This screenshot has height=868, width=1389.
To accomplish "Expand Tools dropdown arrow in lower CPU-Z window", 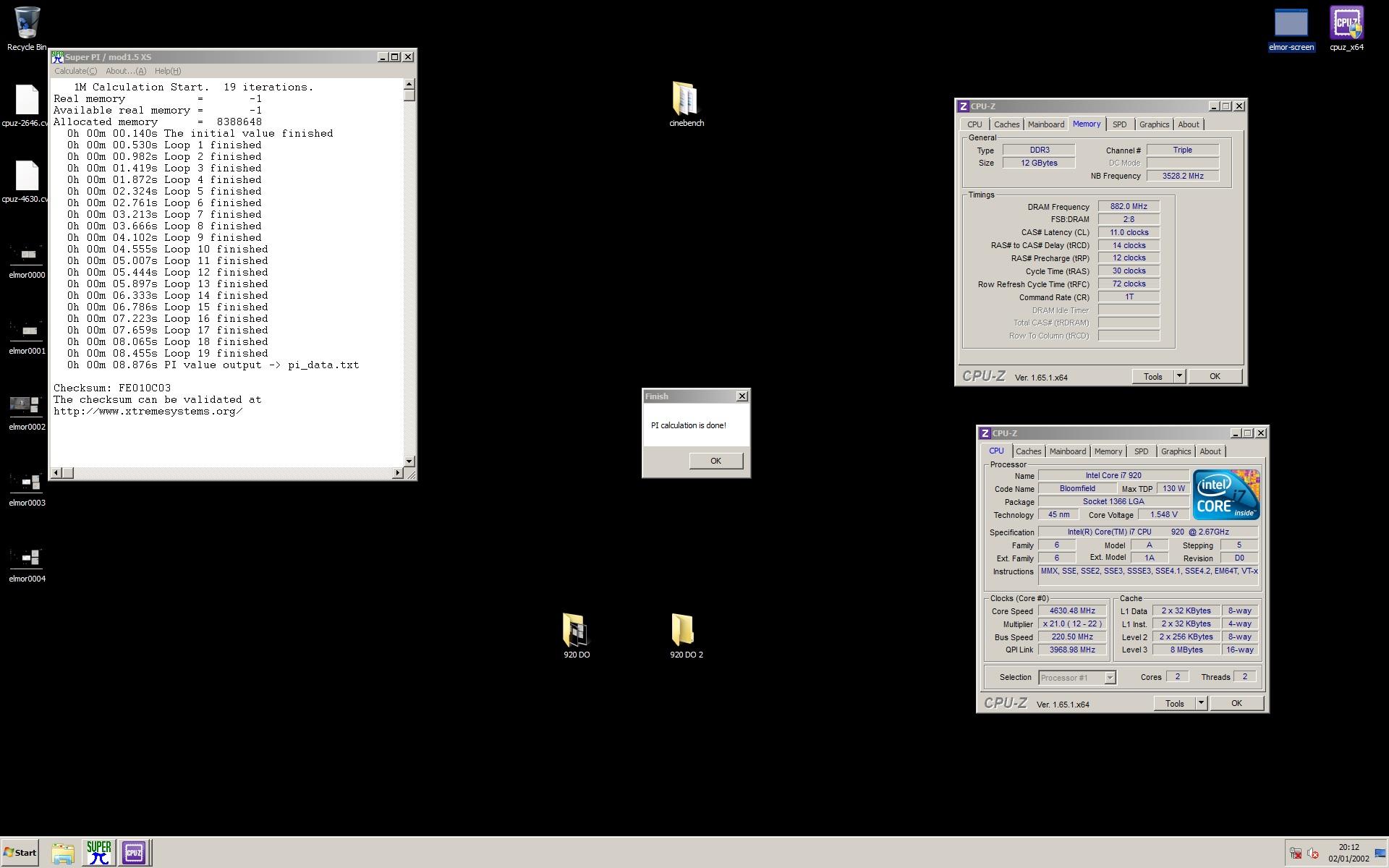I will tap(1201, 704).
